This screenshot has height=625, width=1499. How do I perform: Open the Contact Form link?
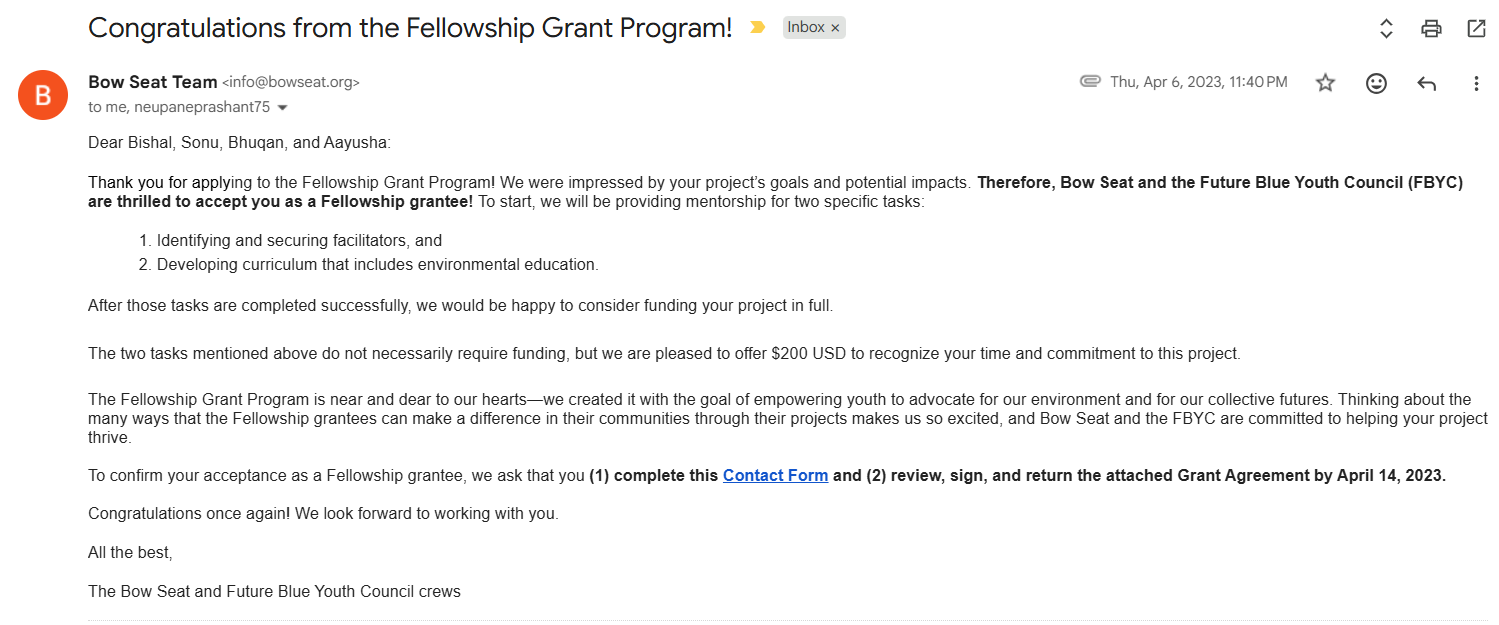pyautogui.click(x=775, y=475)
